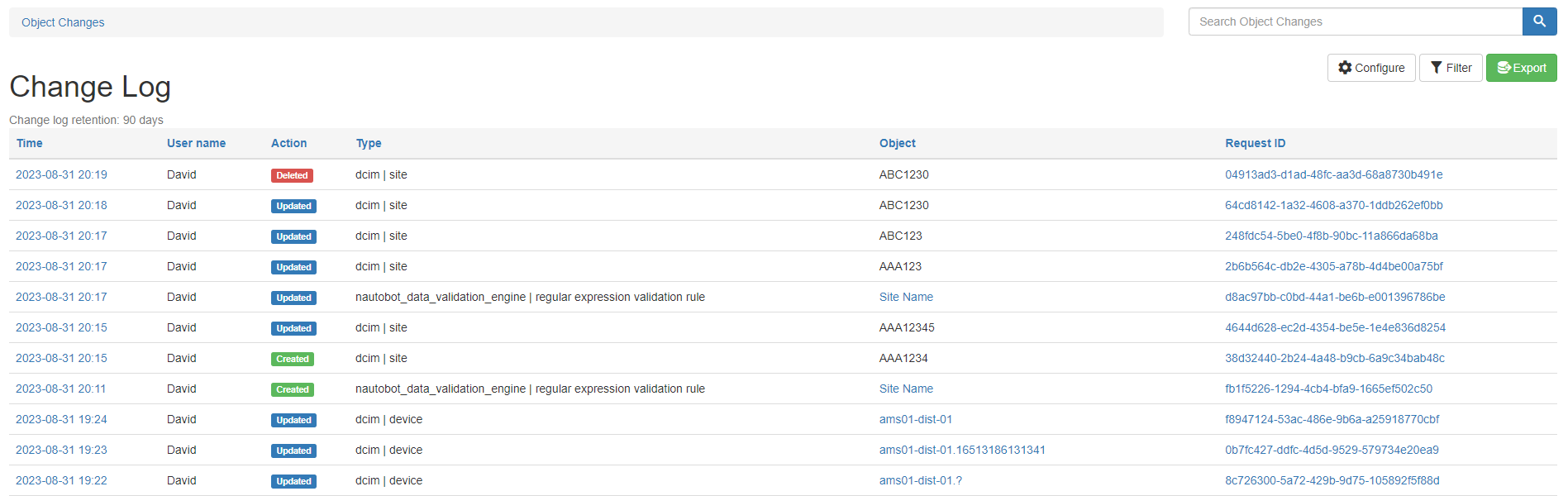Open the 2023-08-31 19:24 change entry
Viewport: 1568px width, 496px height.
pyautogui.click(x=61, y=419)
